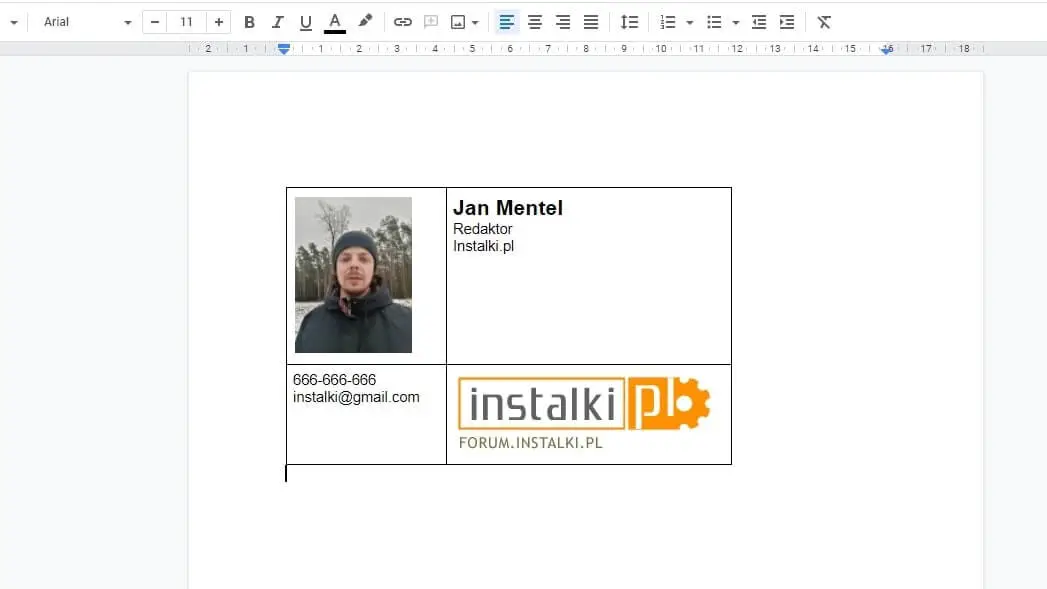
Task: Increase font size with plus button
Action: 219,22
